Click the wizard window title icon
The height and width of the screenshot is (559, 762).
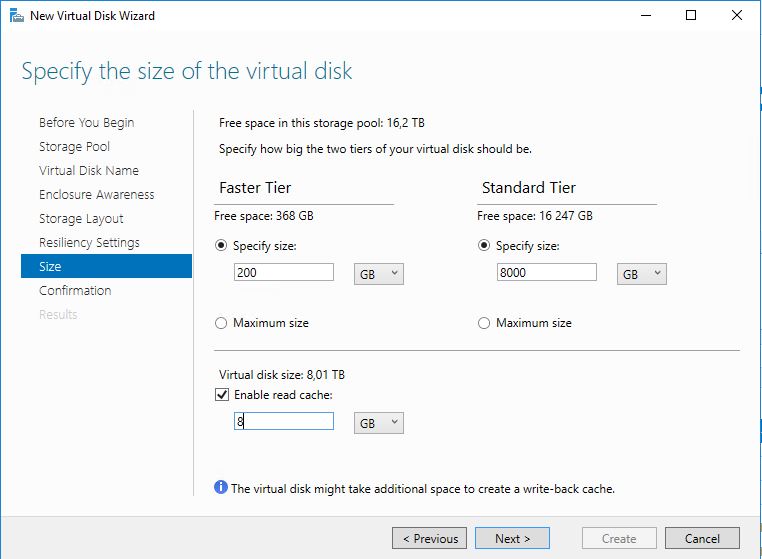(17, 16)
